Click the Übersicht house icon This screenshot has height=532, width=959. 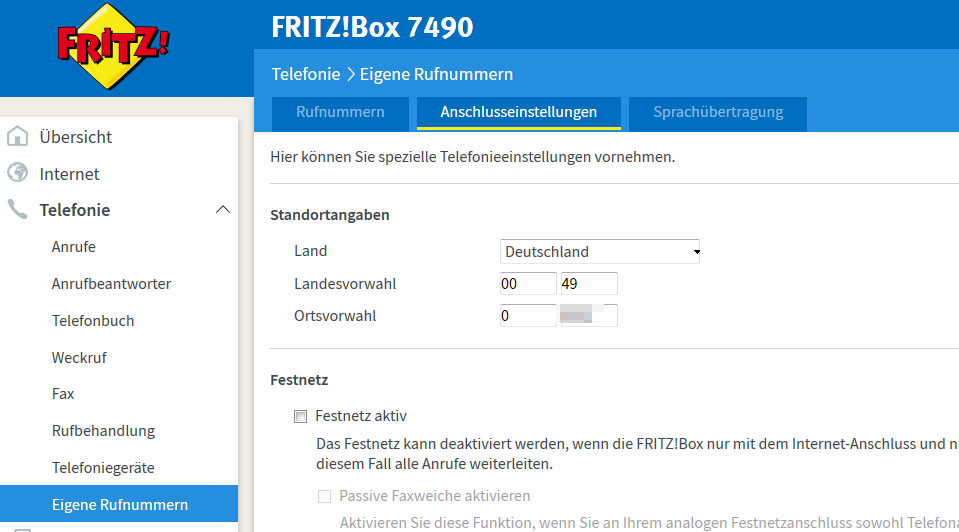tap(17, 137)
